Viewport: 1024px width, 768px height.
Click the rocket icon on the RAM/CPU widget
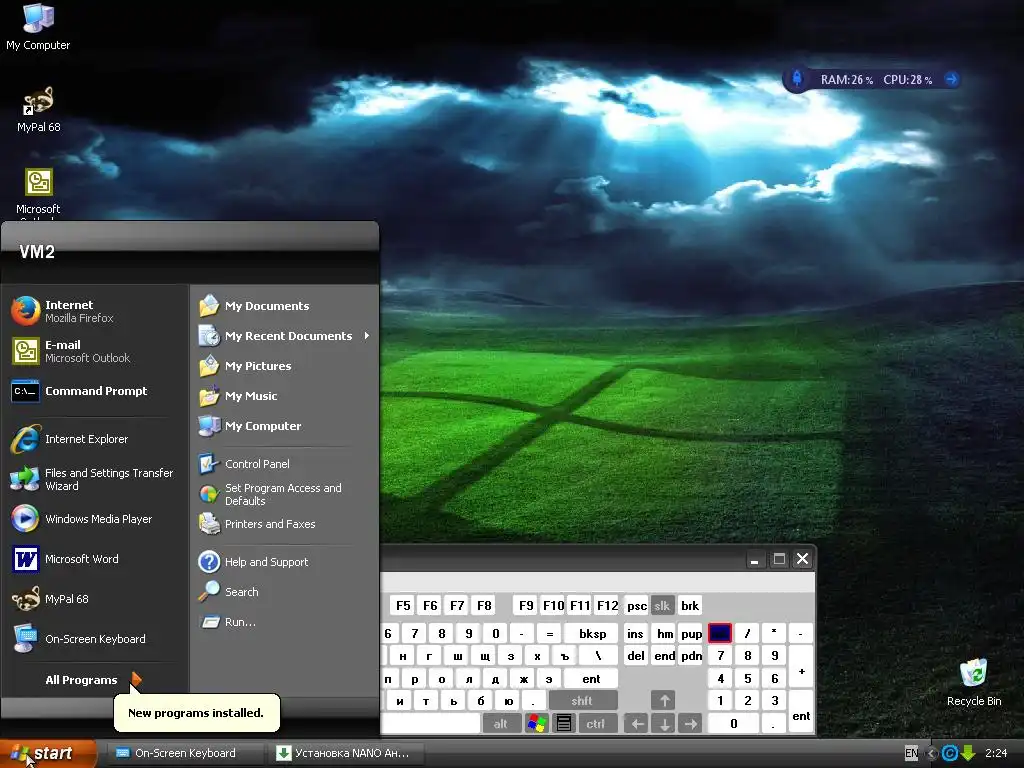point(797,79)
